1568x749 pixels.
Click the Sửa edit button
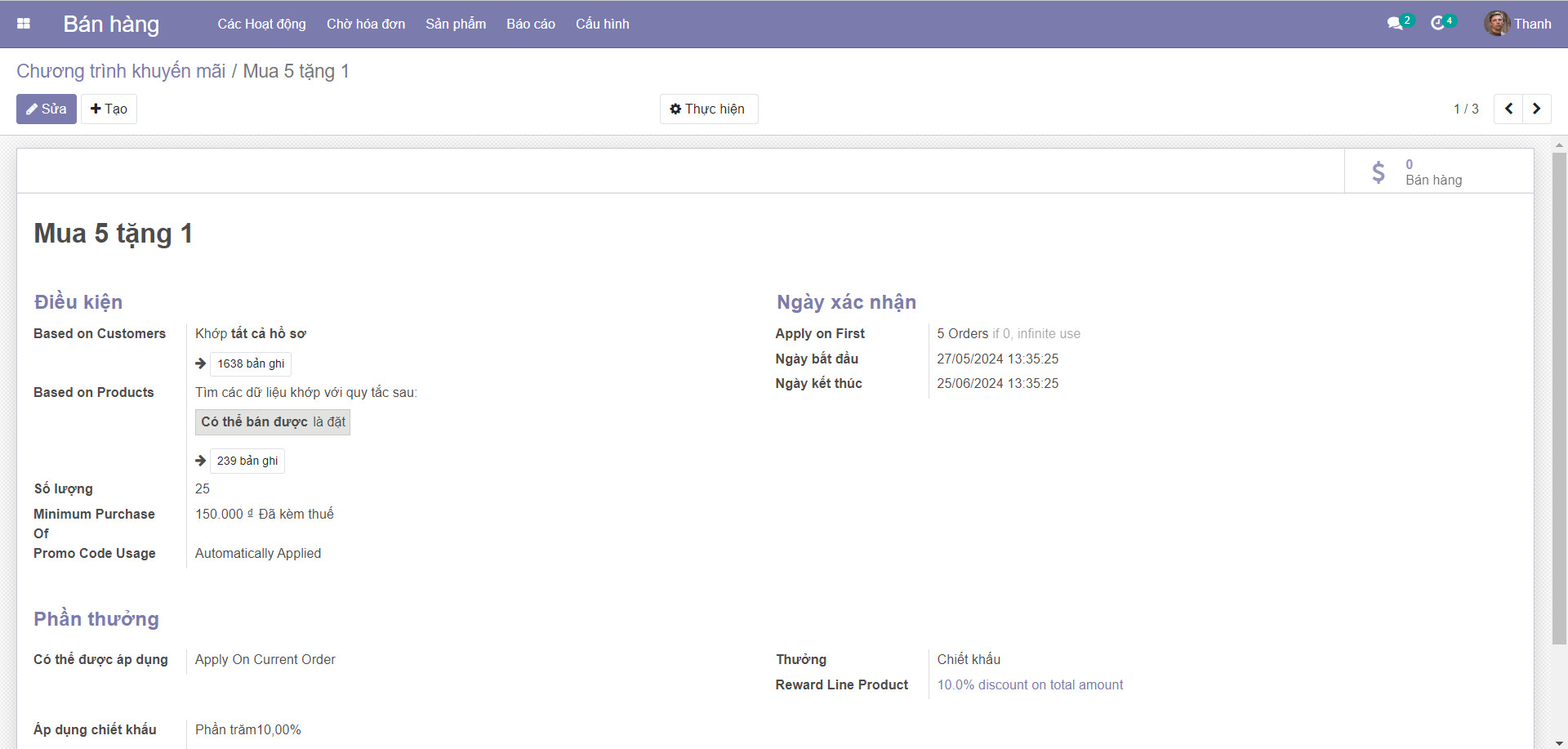(x=47, y=109)
